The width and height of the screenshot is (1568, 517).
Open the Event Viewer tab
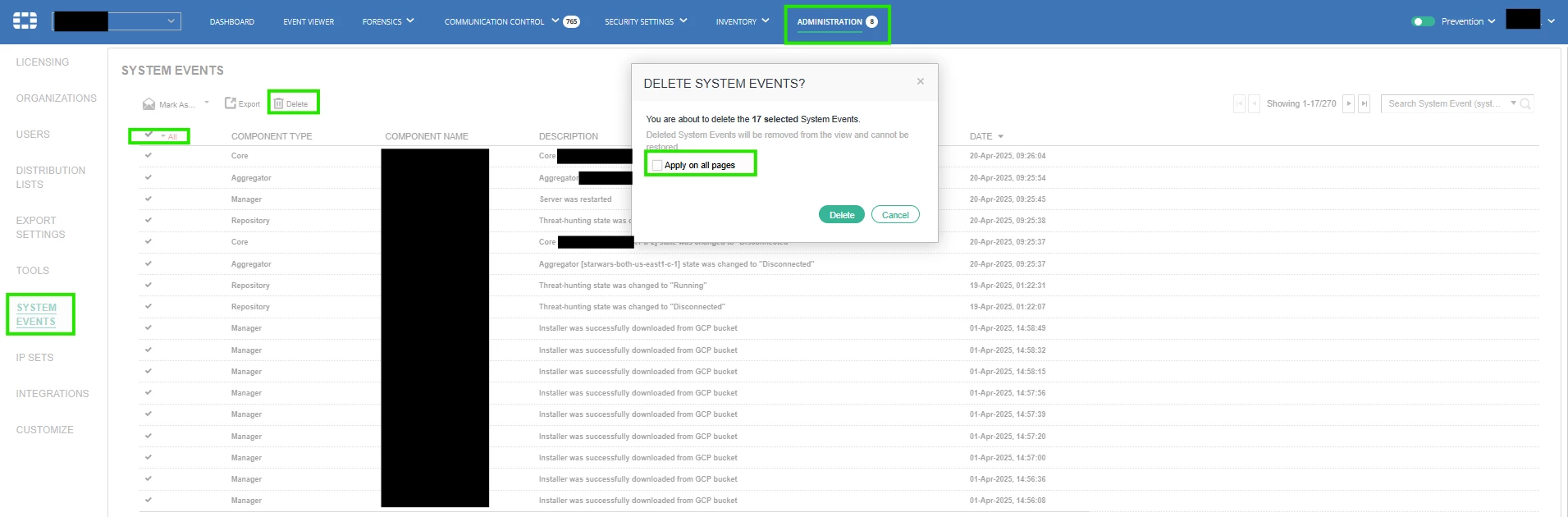click(x=309, y=21)
